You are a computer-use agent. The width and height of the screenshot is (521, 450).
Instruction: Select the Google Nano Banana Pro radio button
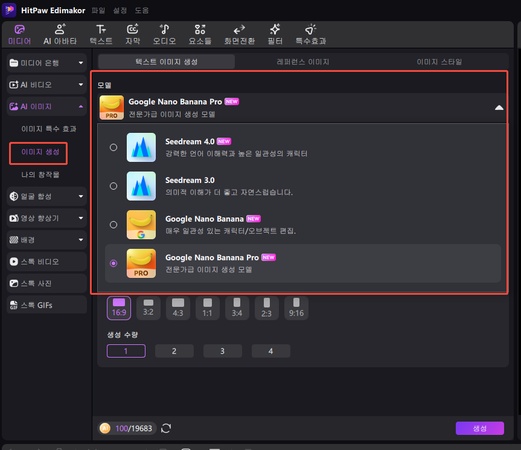click(113, 263)
